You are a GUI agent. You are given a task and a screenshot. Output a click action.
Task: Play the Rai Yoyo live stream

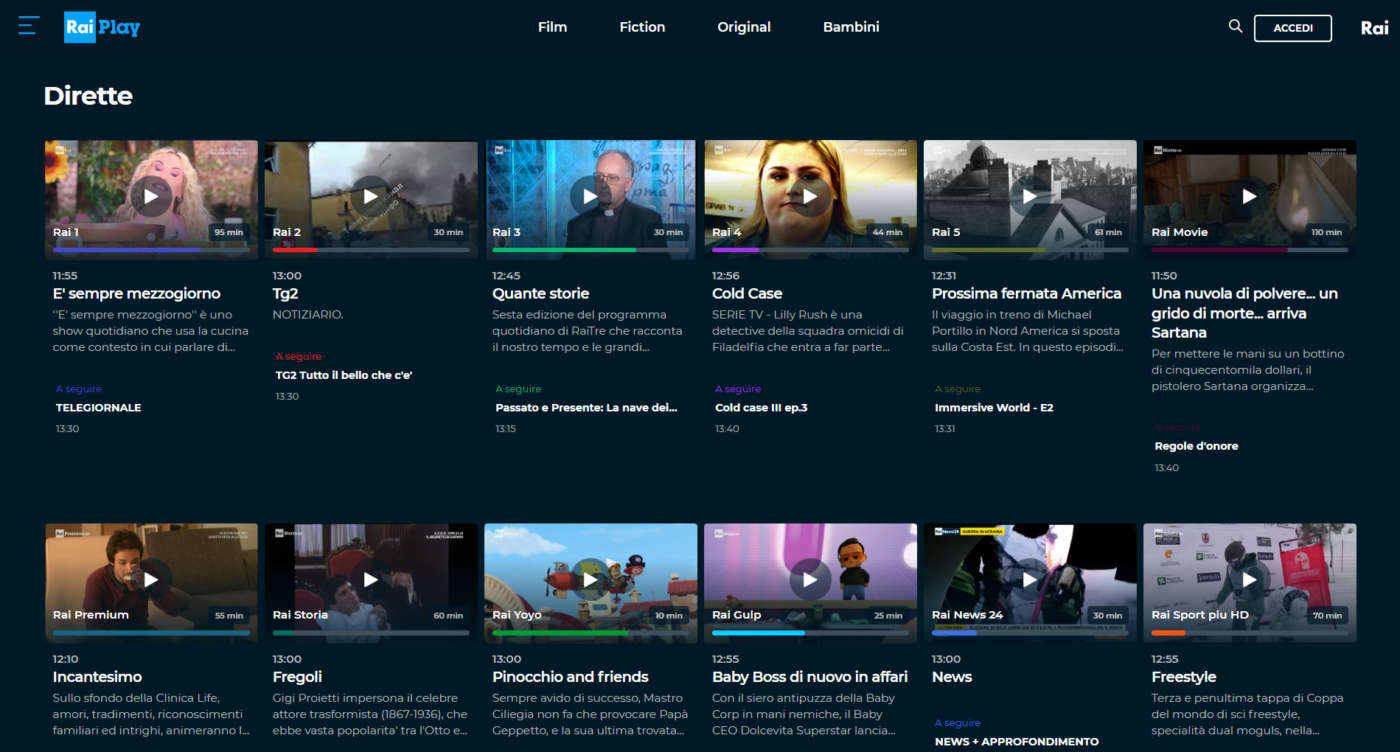point(590,579)
